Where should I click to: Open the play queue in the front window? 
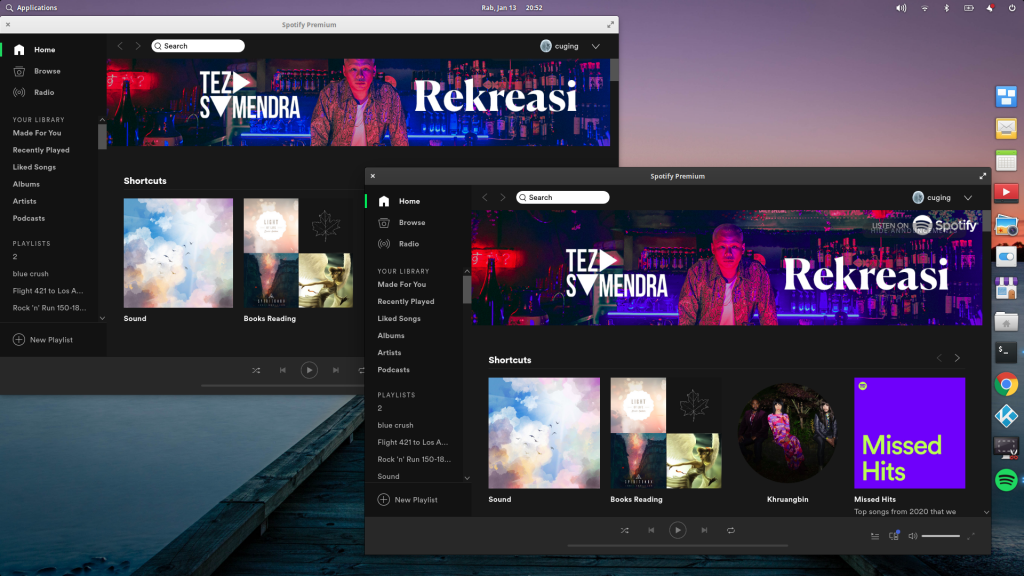(874, 536)
